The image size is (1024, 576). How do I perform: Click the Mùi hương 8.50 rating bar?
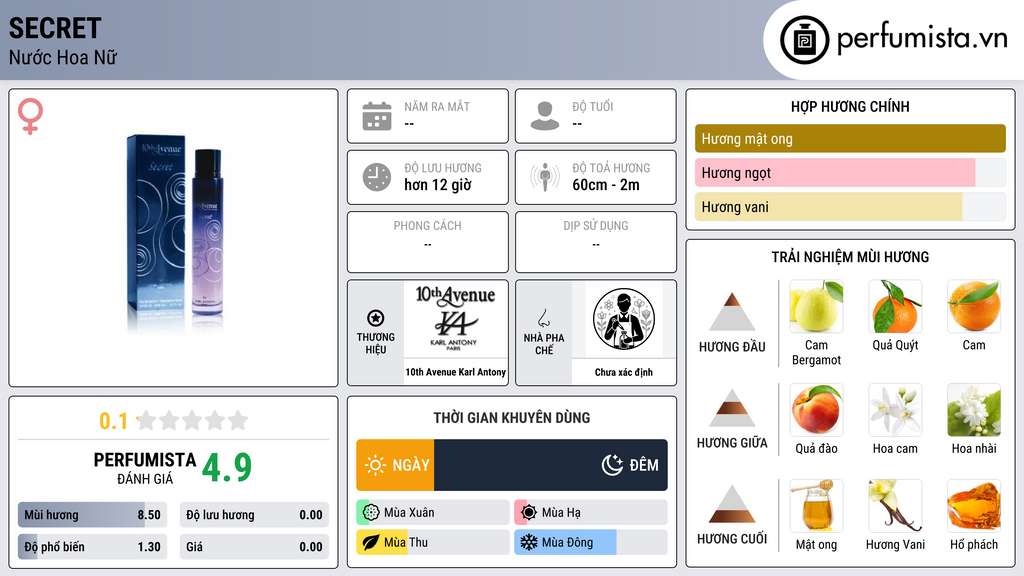(92, 515)
